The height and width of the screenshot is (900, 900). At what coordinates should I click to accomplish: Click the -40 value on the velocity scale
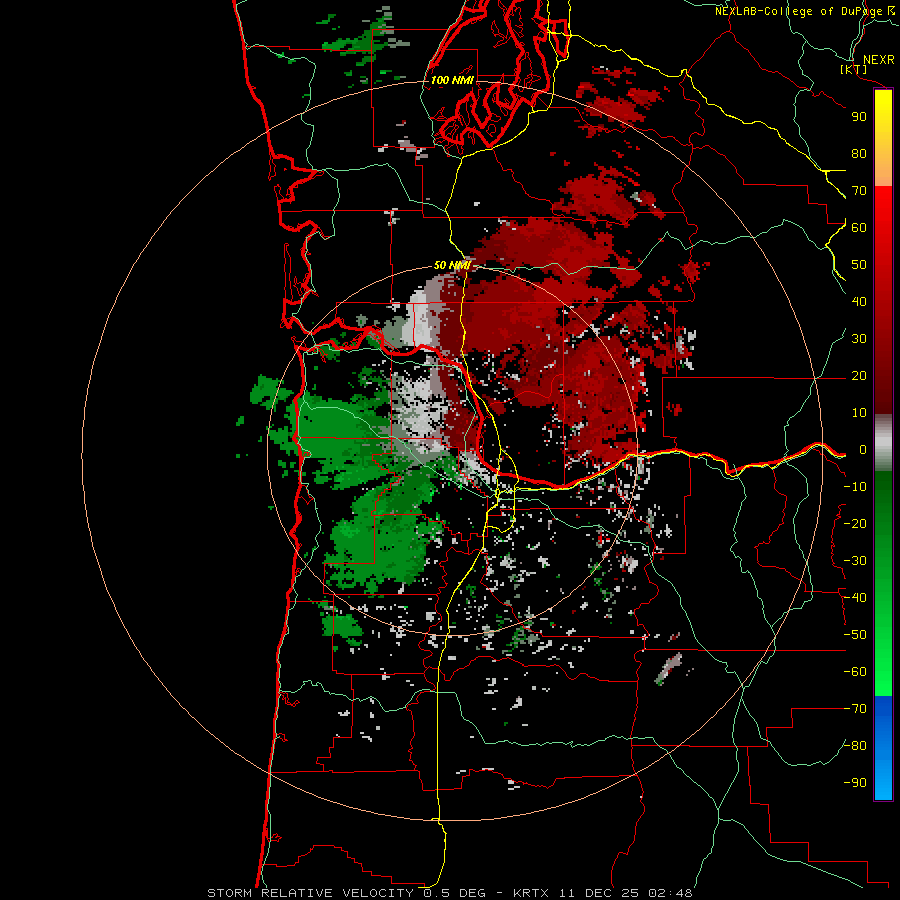click(x=855, y=598)
